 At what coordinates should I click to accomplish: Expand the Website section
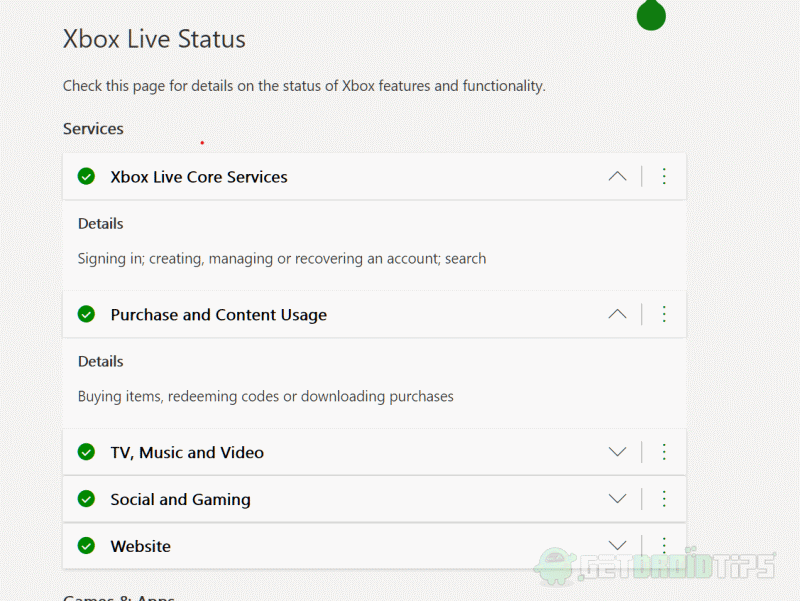coord(617,545)
